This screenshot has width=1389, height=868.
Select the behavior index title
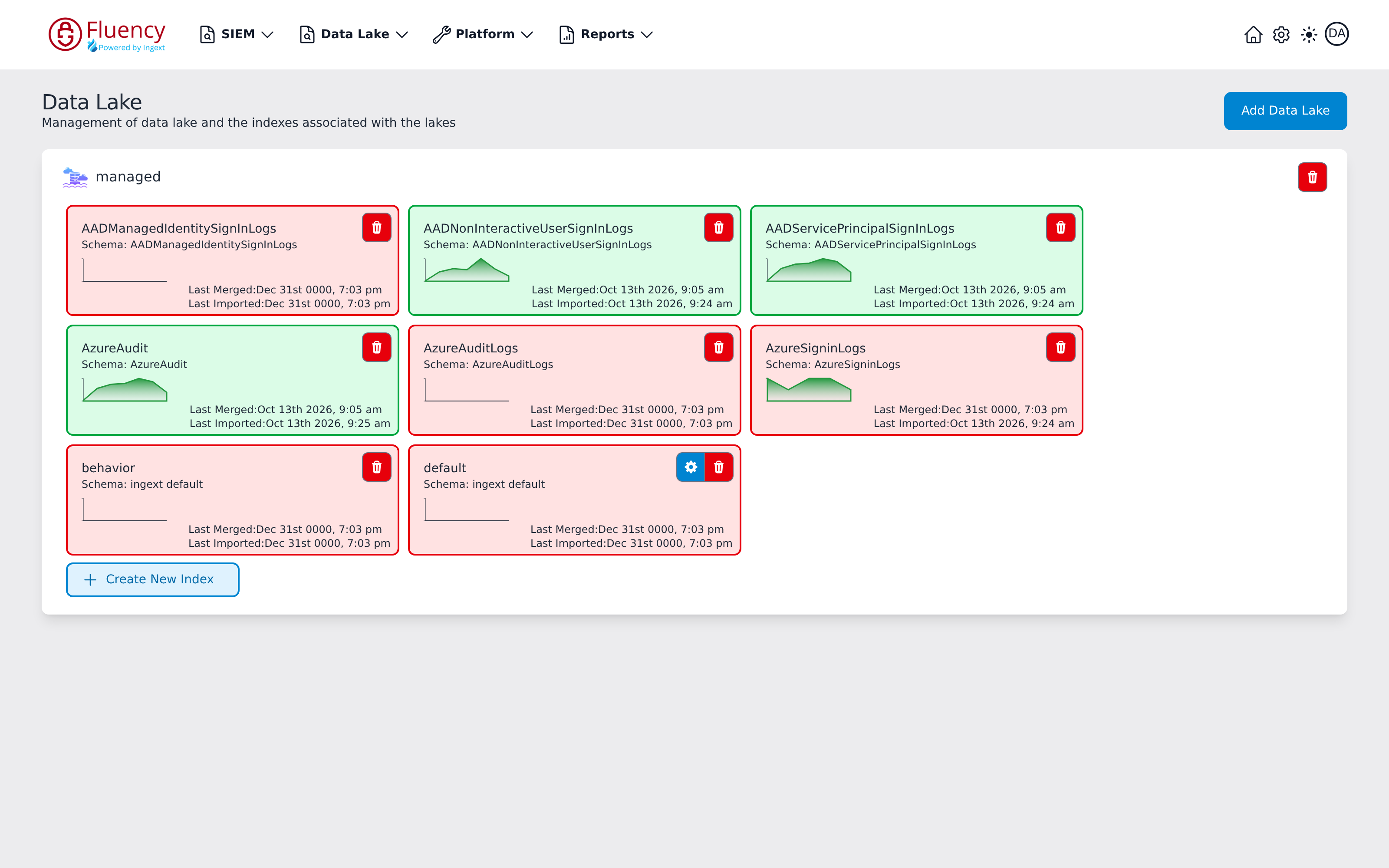[108, 468]
